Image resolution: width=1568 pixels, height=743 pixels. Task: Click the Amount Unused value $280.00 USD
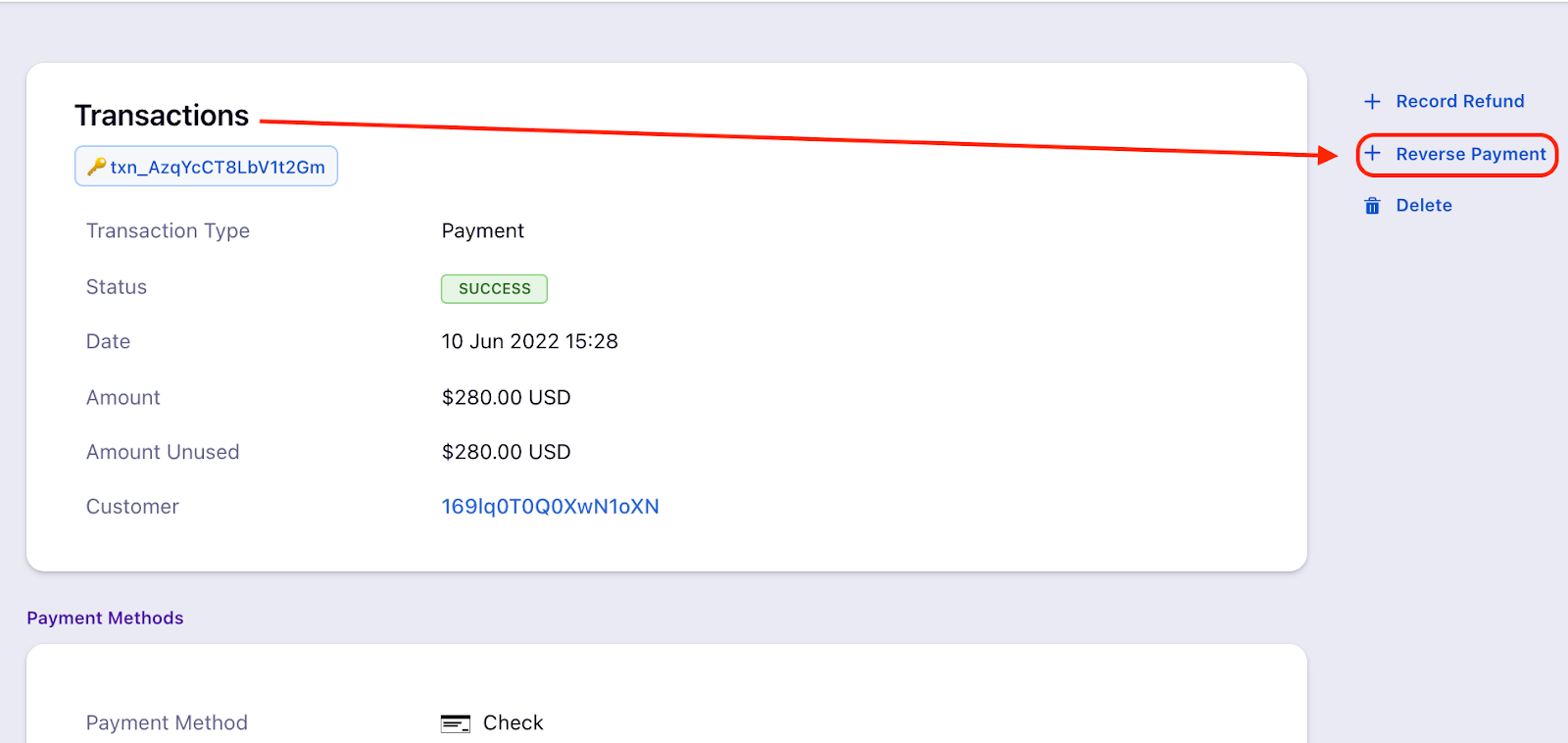click(x=506, y=452)
